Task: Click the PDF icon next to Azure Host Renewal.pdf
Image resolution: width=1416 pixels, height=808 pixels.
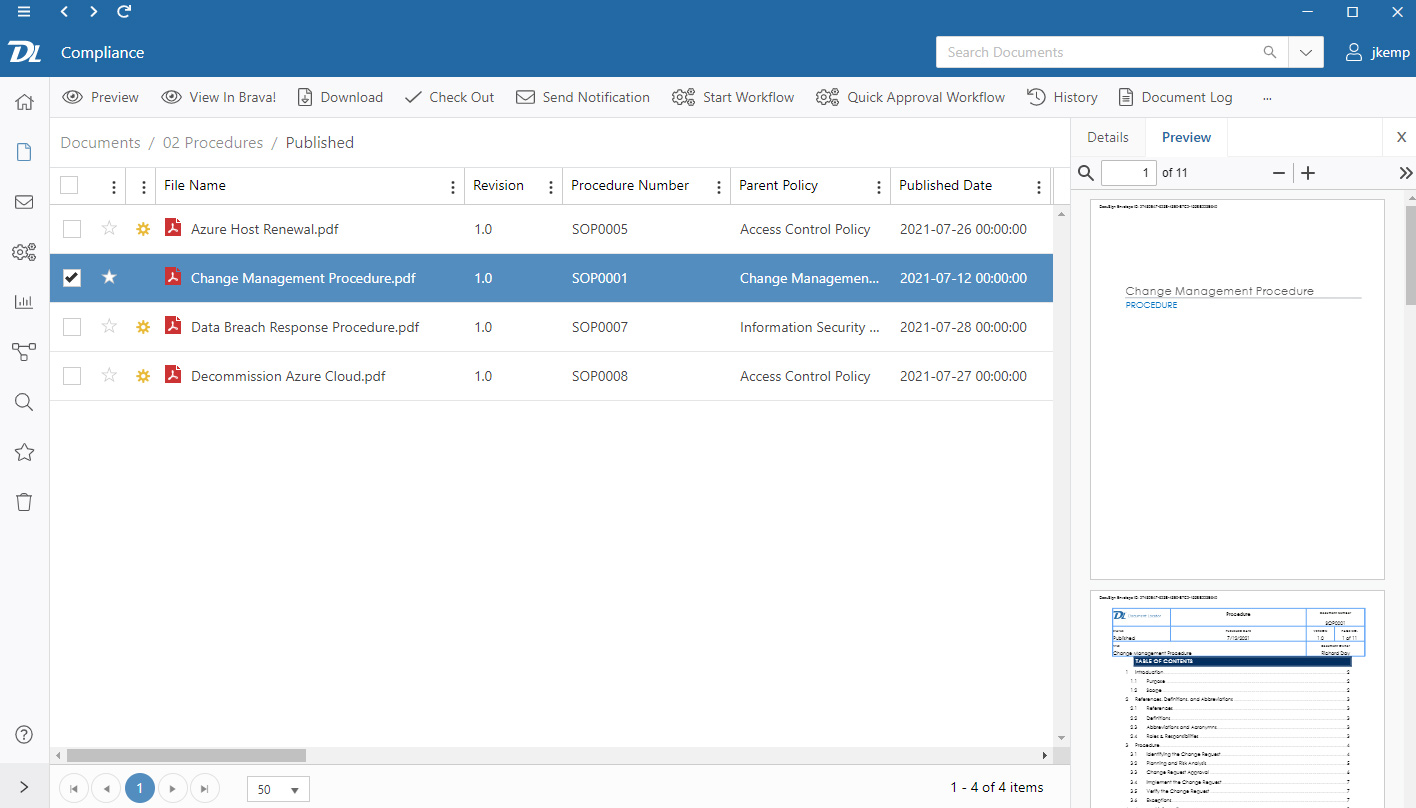Action: (173, 228)
